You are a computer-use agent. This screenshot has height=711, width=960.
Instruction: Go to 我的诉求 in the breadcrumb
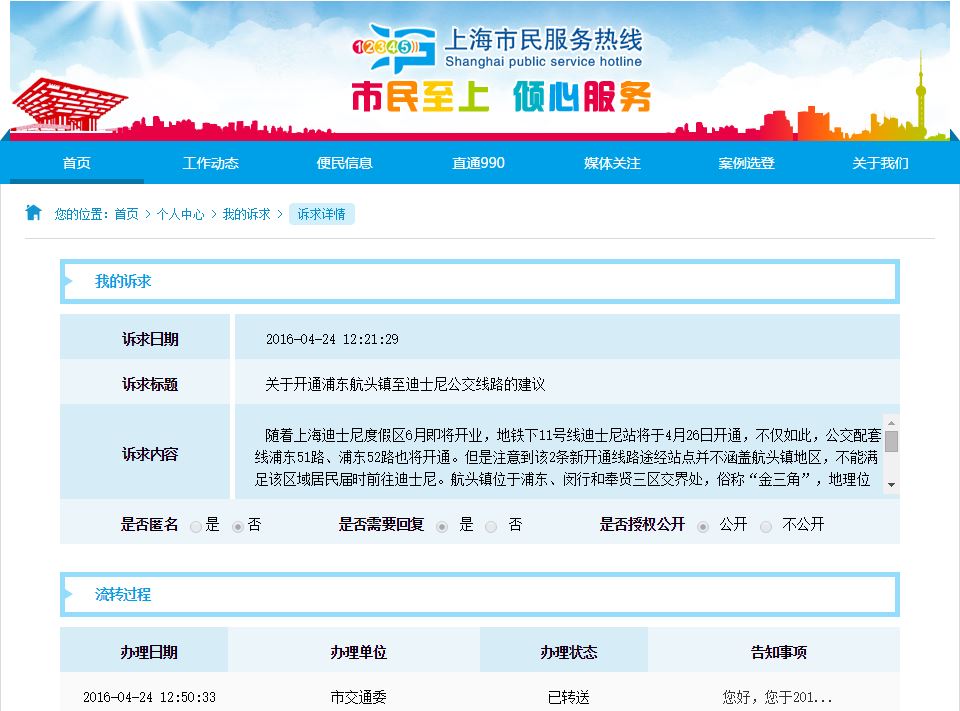click(247, 214)
